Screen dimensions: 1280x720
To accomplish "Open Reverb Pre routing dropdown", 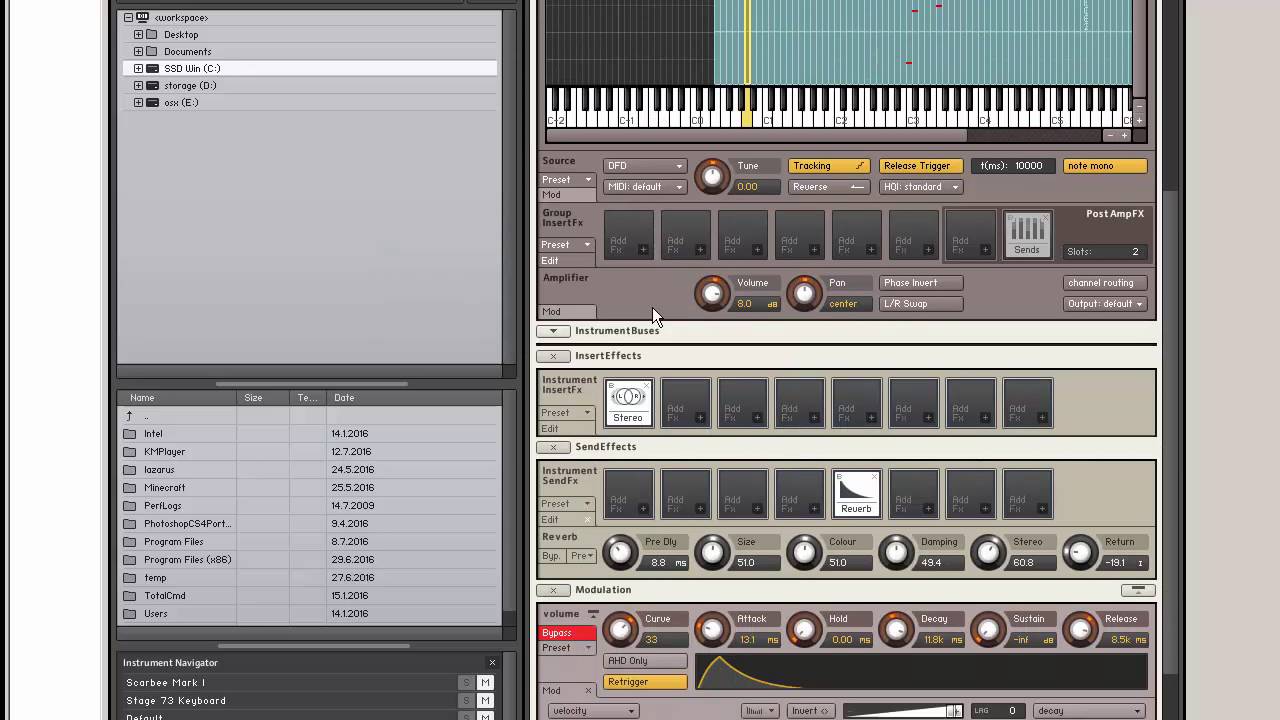I will [581, 555].
